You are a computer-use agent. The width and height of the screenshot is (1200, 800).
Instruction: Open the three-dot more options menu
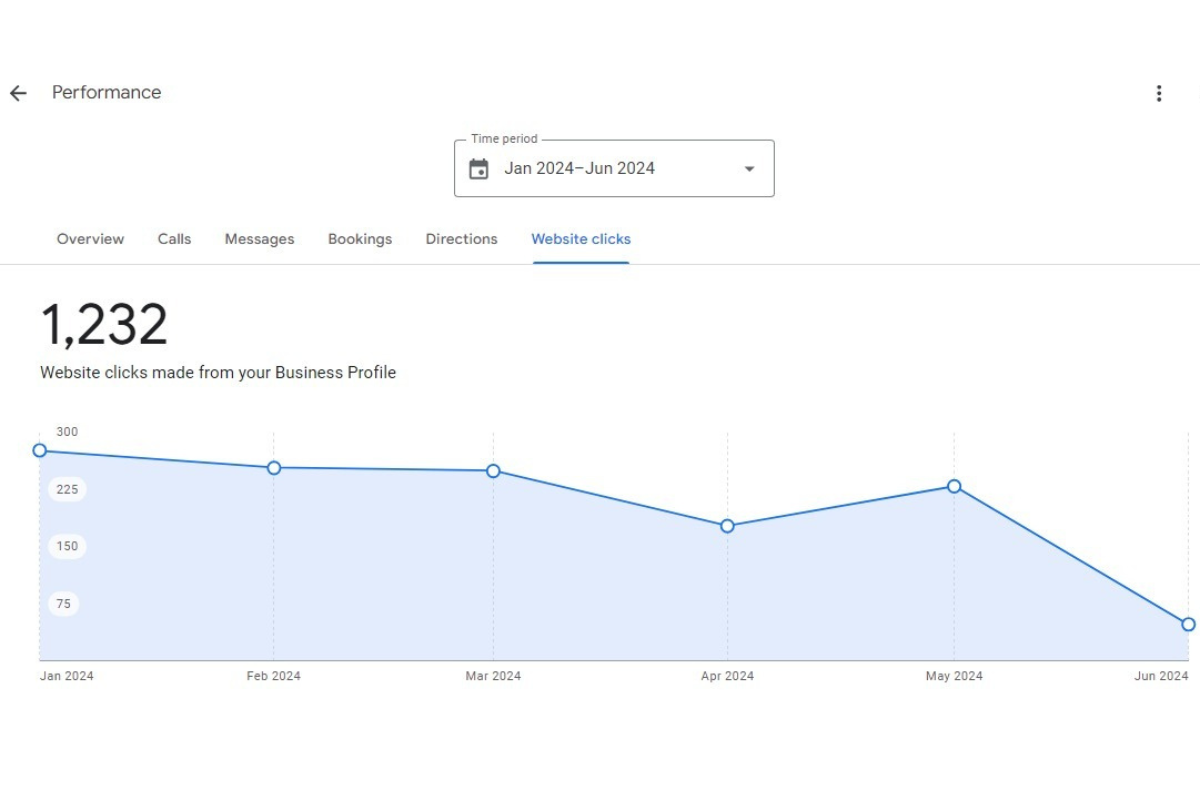coord(1158,93)
